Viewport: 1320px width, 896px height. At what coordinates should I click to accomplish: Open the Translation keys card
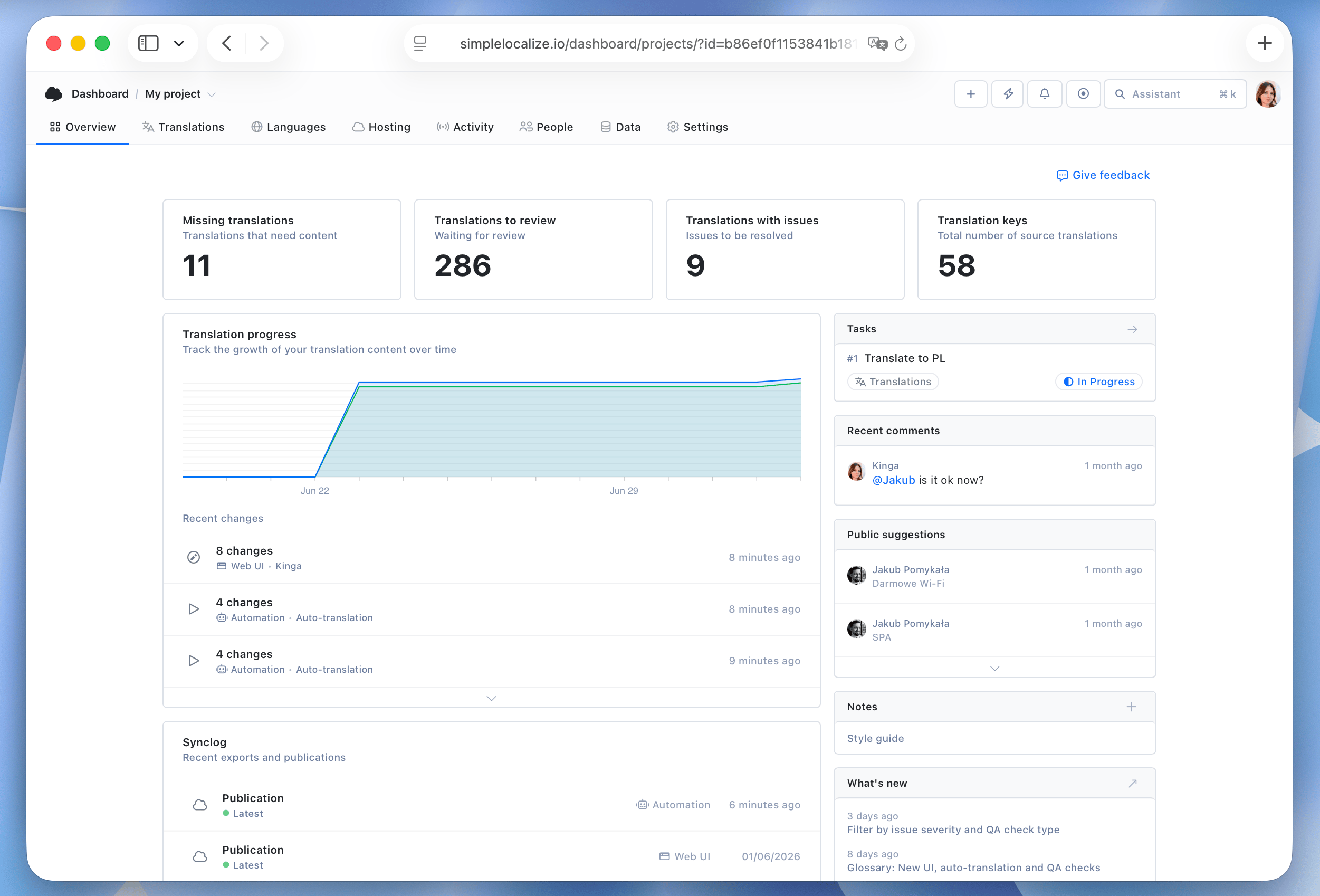(x=1037, y=250)
